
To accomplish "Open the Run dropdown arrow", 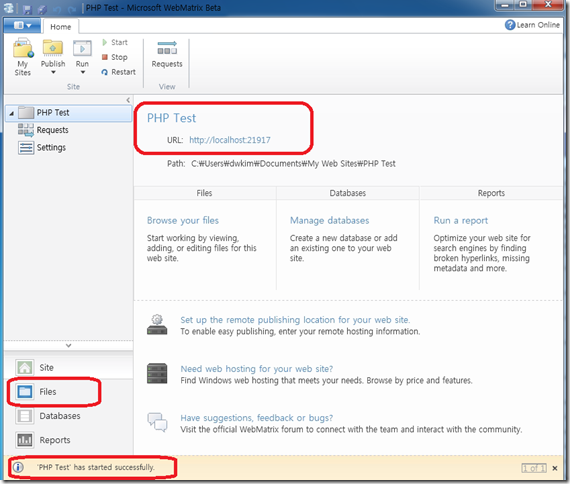I will [83, 72].
